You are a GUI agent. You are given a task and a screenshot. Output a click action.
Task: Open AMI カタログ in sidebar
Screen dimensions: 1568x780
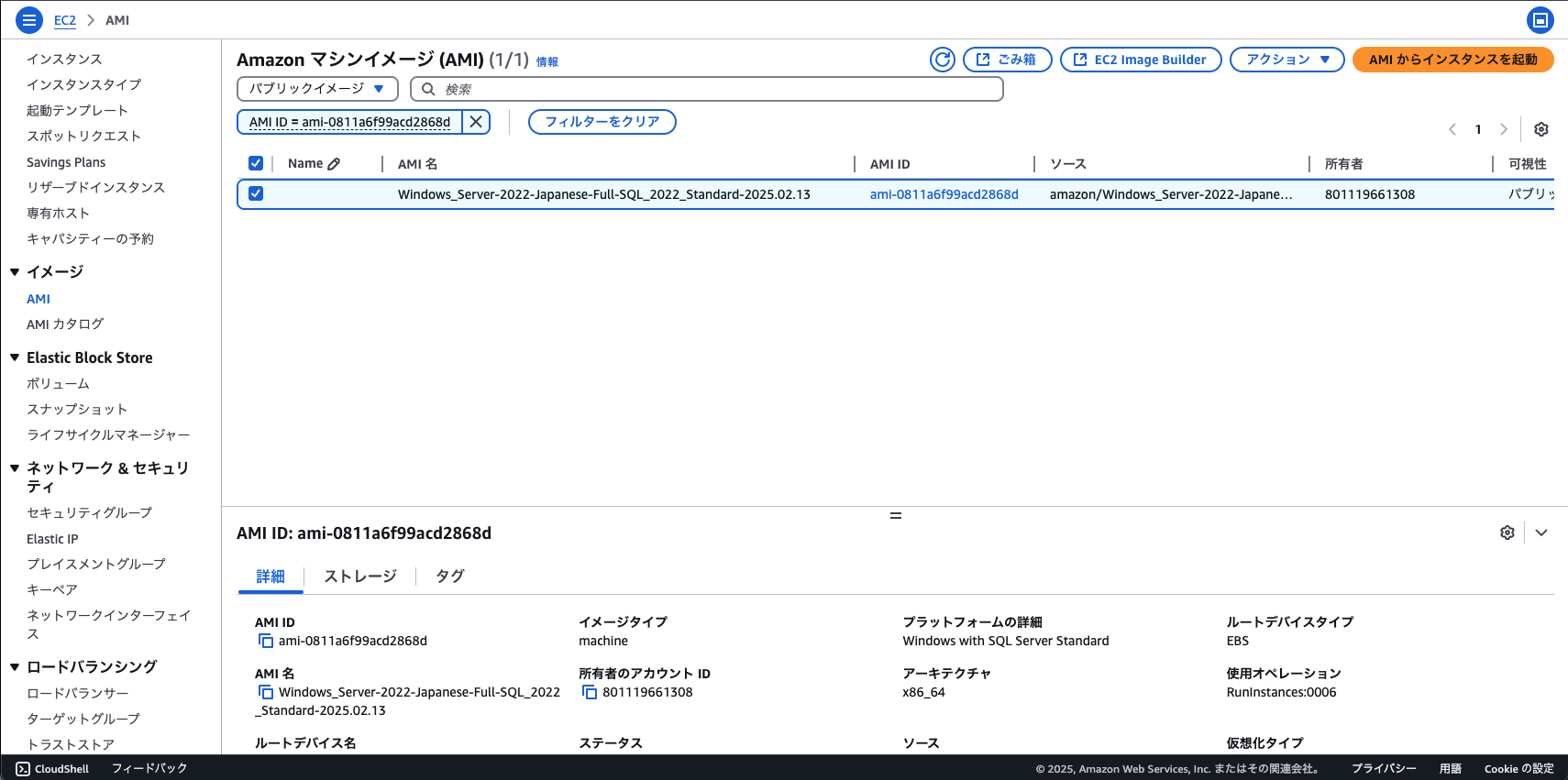pyautogui.click(x=65, y=324)
